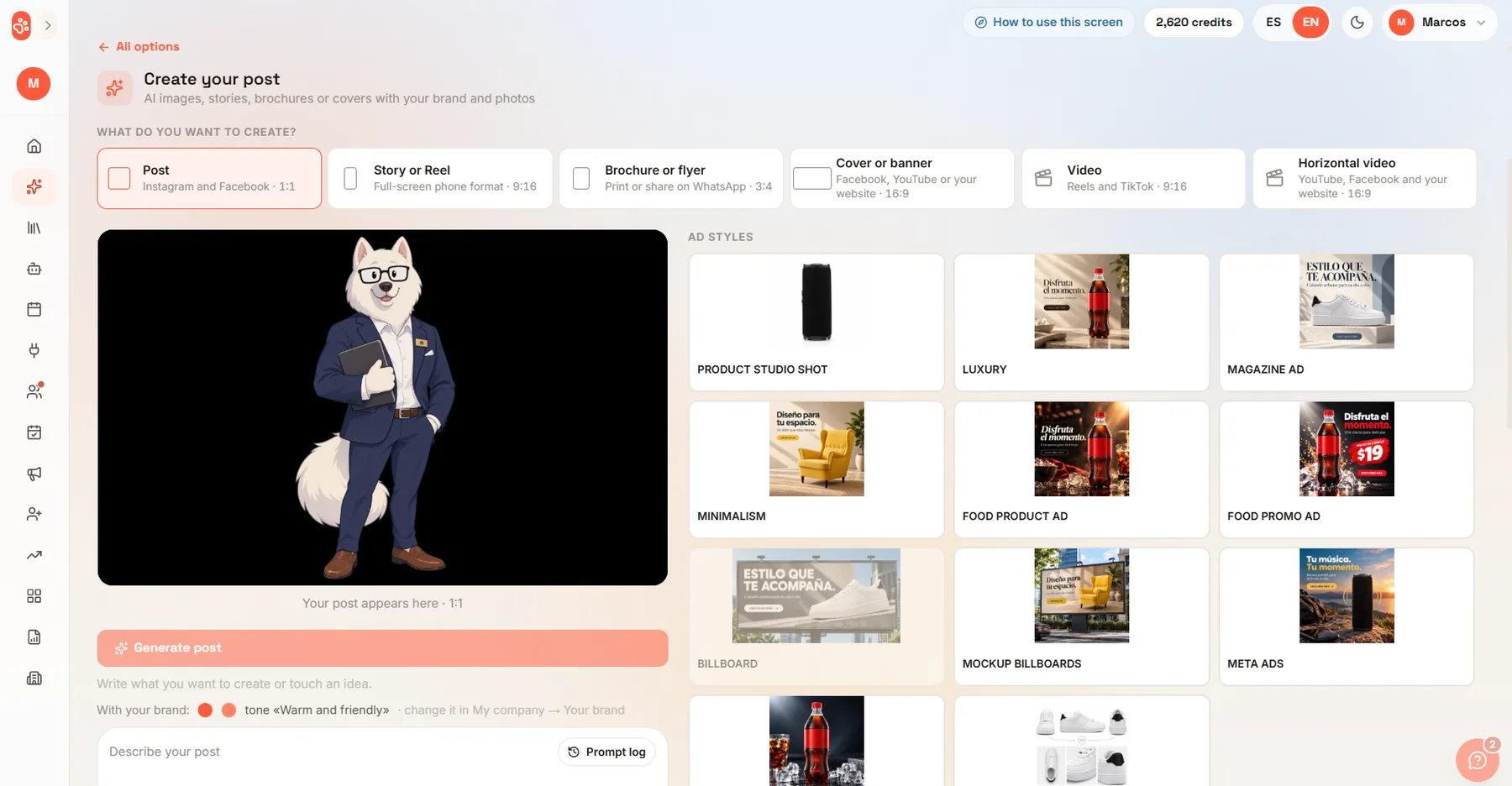Choose the Meta Ads style card
The image size is (1512, 786).
1347,616
